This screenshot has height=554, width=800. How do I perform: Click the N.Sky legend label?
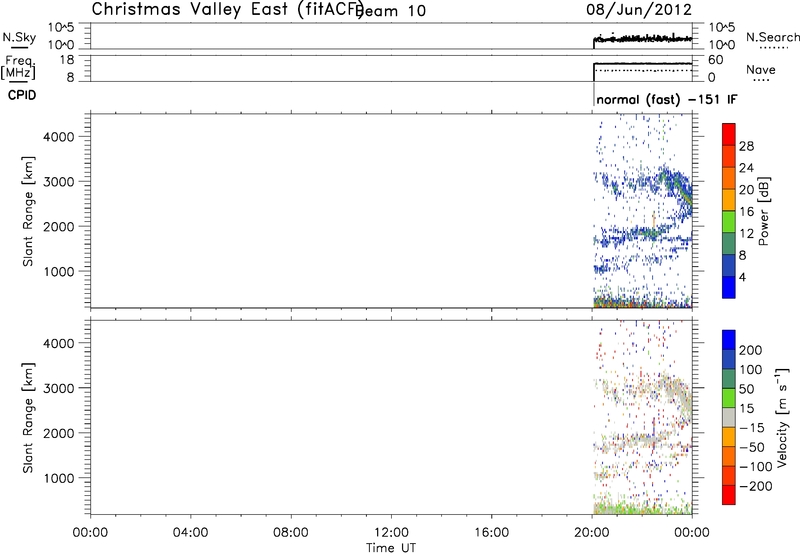(19, 38)
